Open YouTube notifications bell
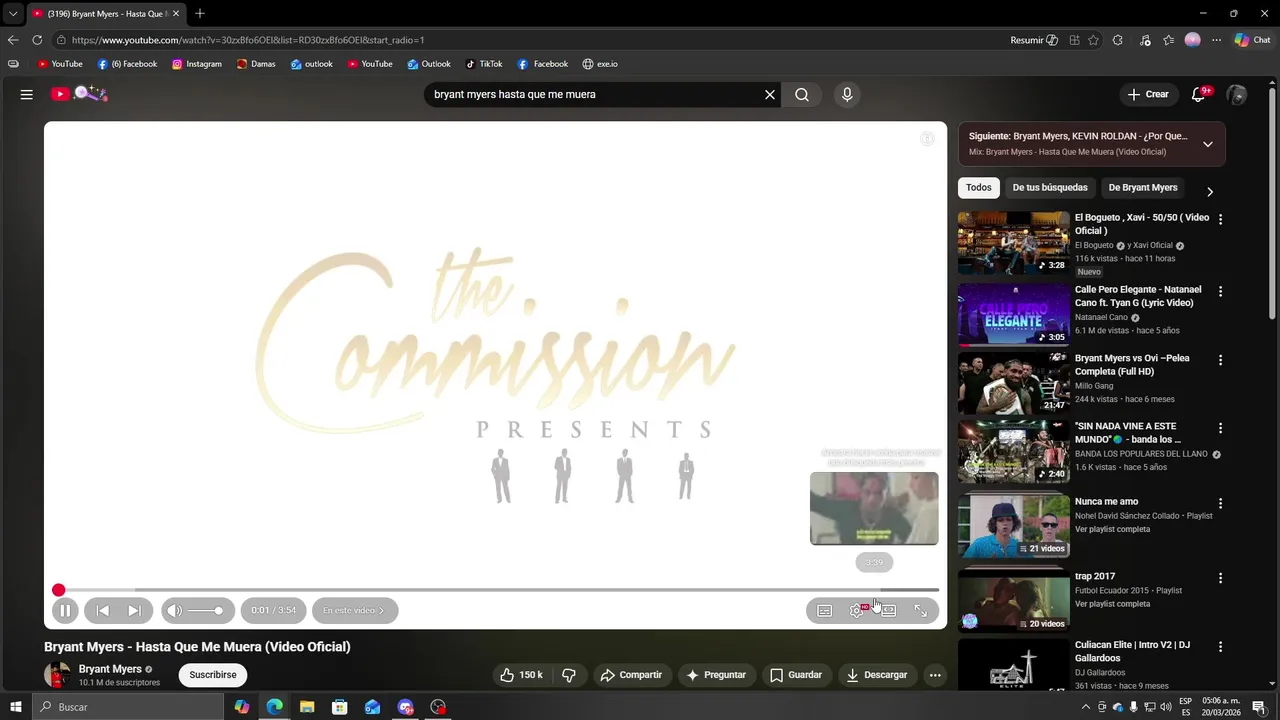 [x=1198, y=94]
